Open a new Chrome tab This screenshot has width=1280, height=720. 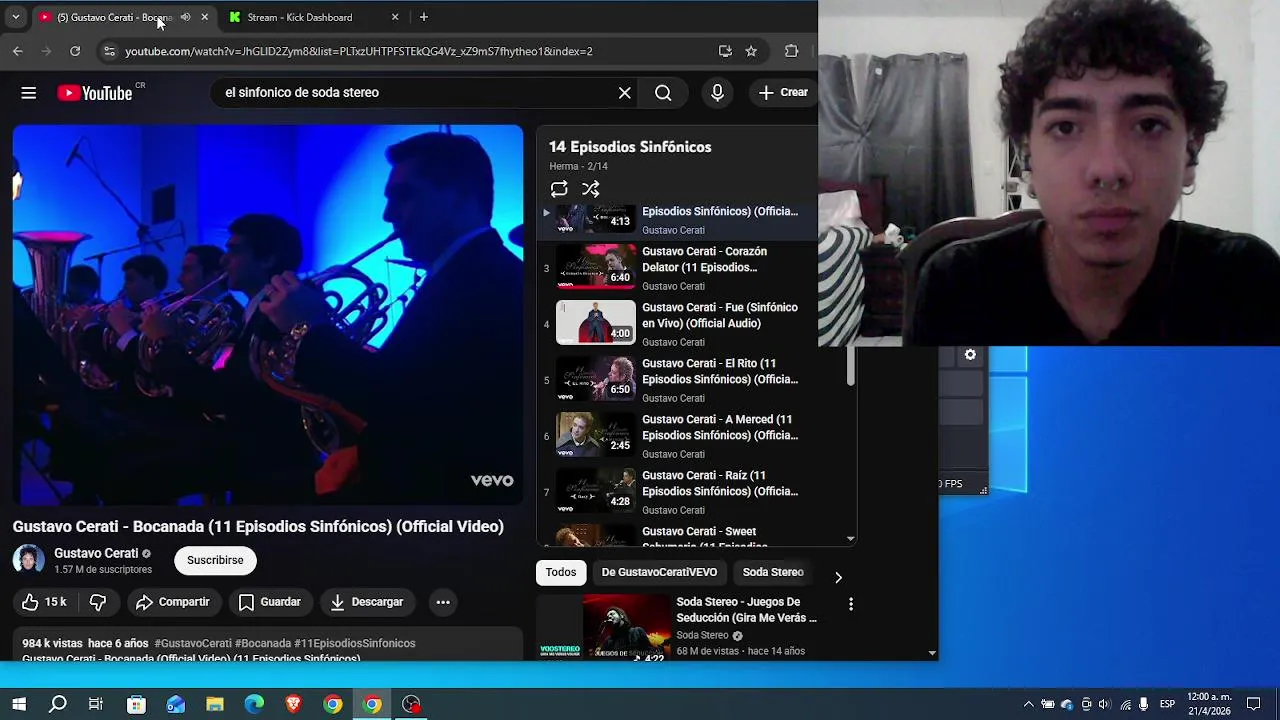[424, 17]
